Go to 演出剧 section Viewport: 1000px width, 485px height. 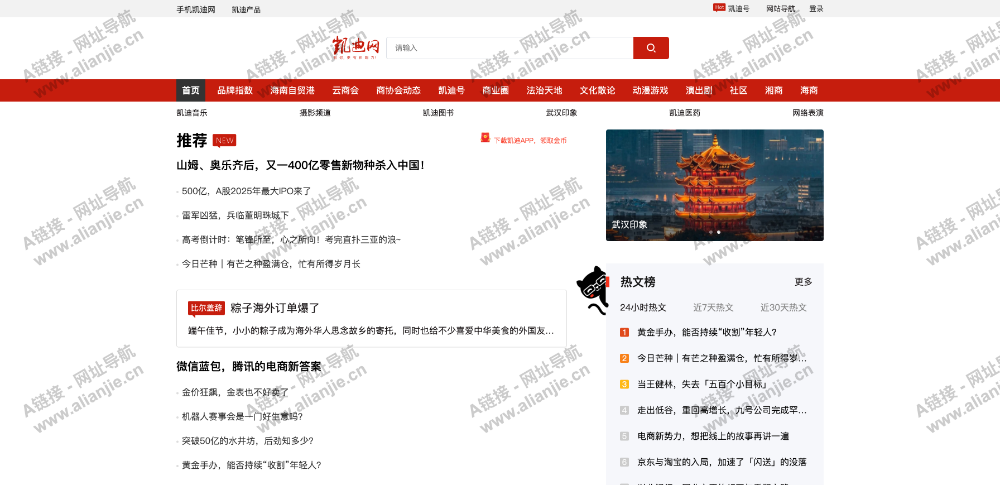pos(699,91)
